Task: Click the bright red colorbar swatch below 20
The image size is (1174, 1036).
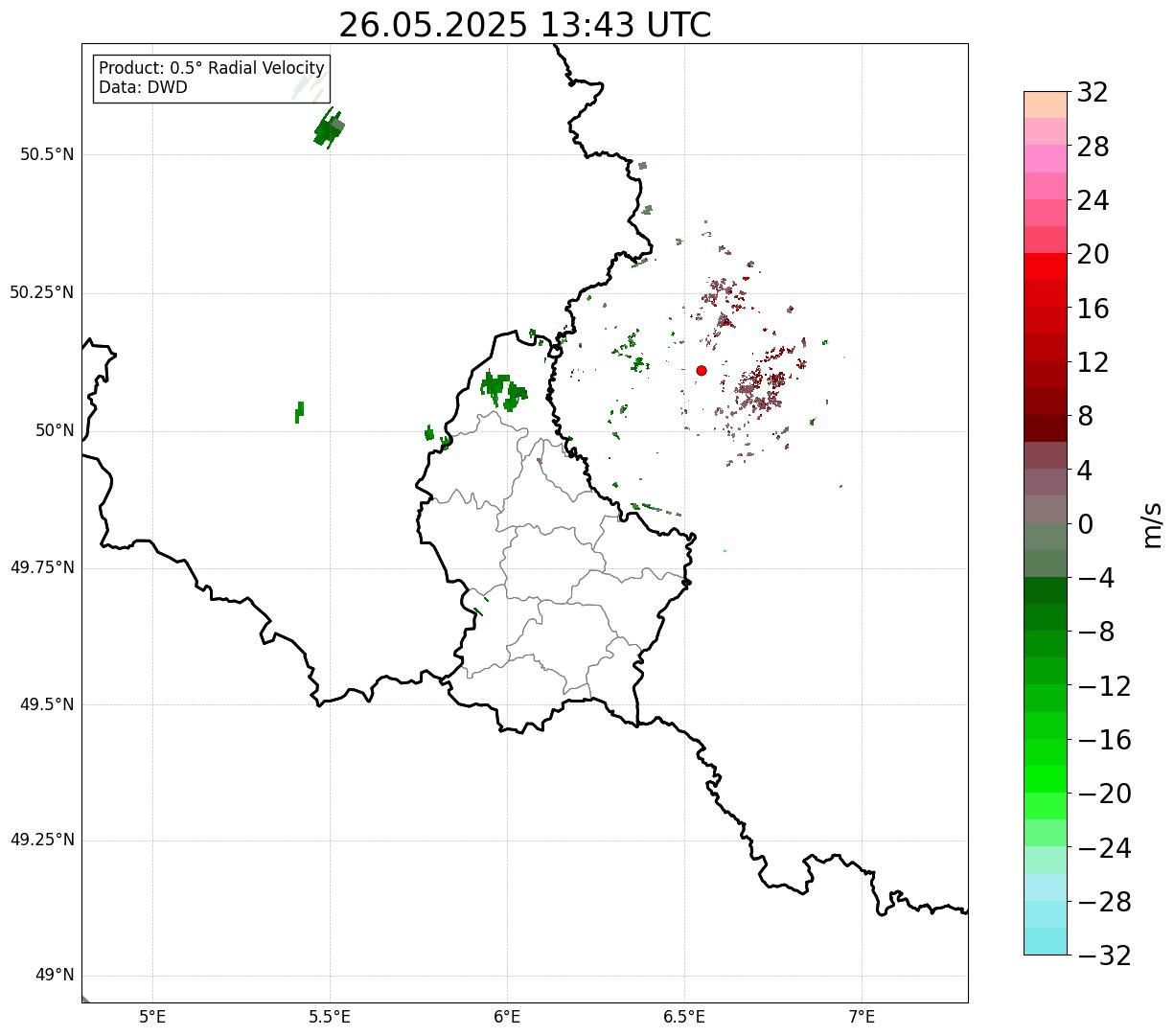Action: pos(1045,266)
